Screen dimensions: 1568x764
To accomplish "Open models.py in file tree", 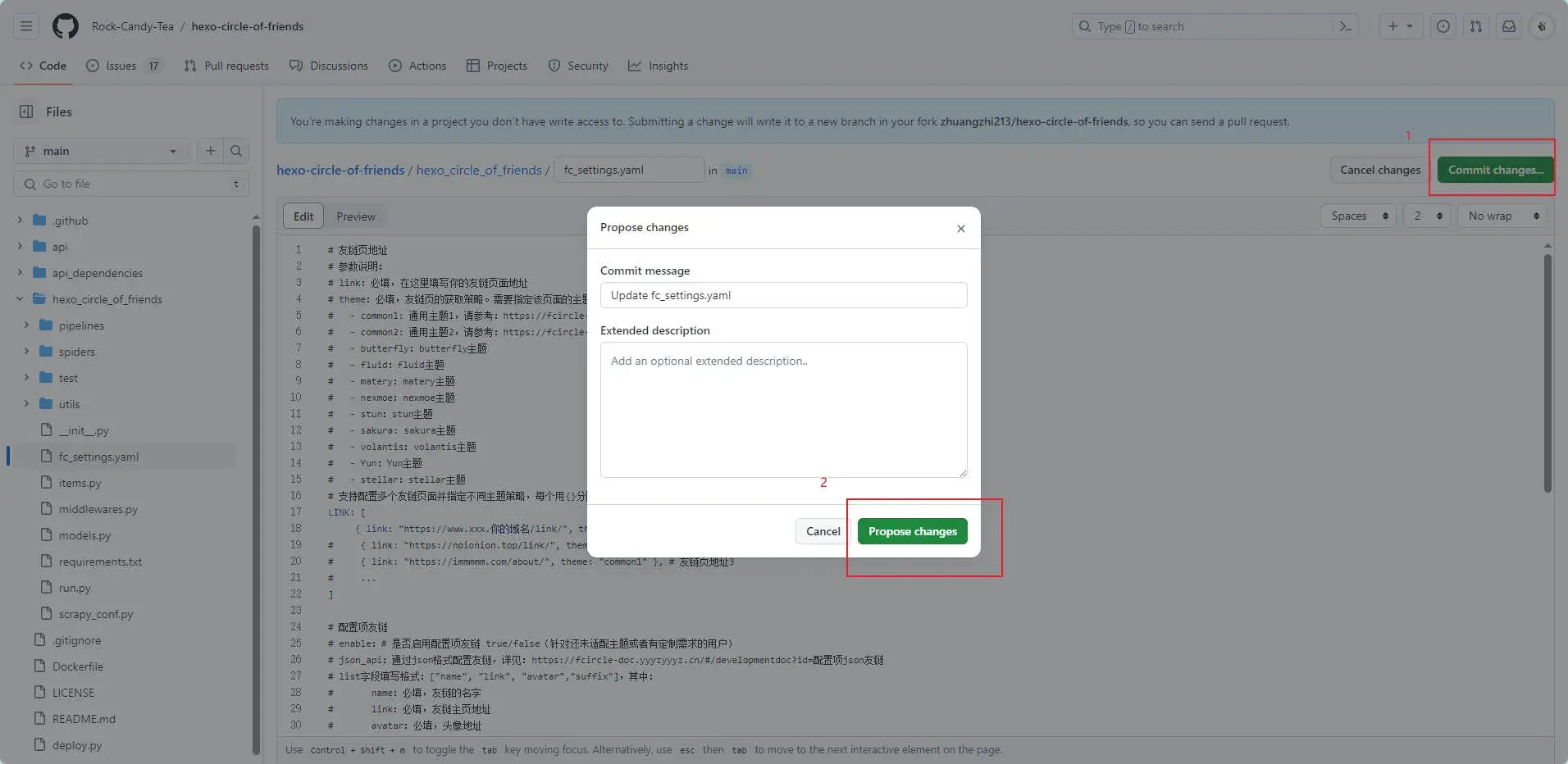I will 84,535.
